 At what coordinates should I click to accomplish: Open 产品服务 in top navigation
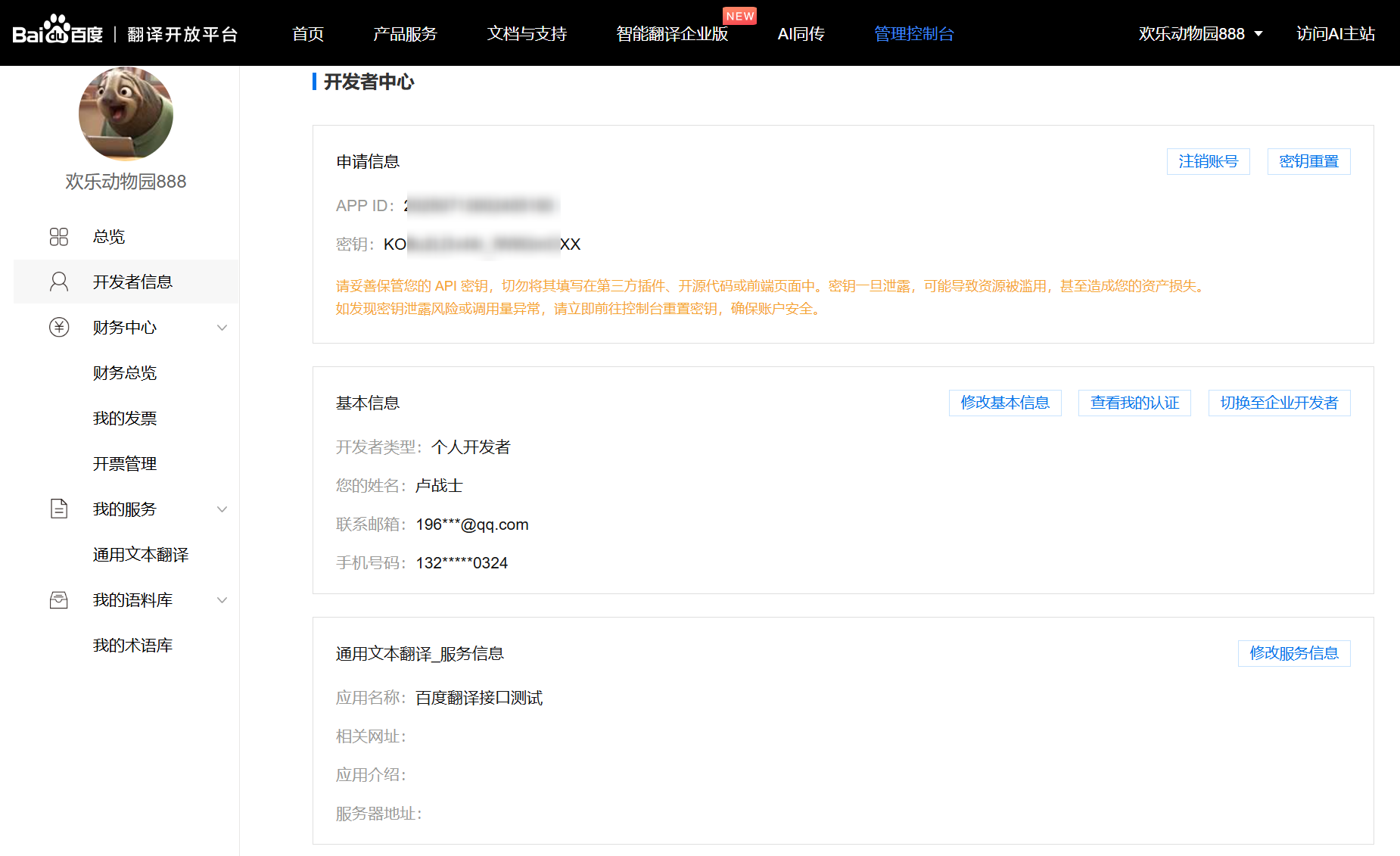[405, 33]
